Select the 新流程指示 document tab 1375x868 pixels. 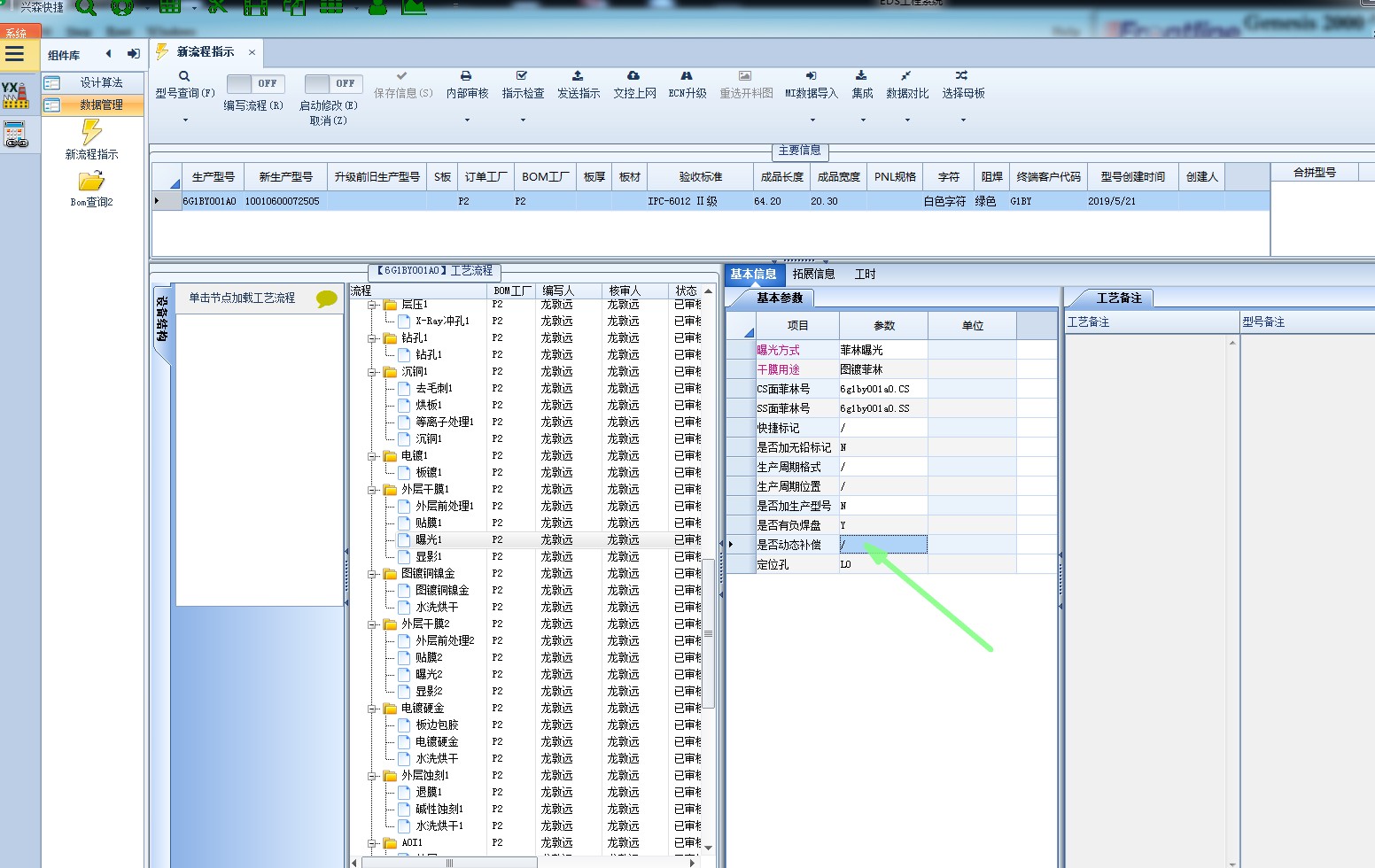pyautogui.click(x=206, y=52)
